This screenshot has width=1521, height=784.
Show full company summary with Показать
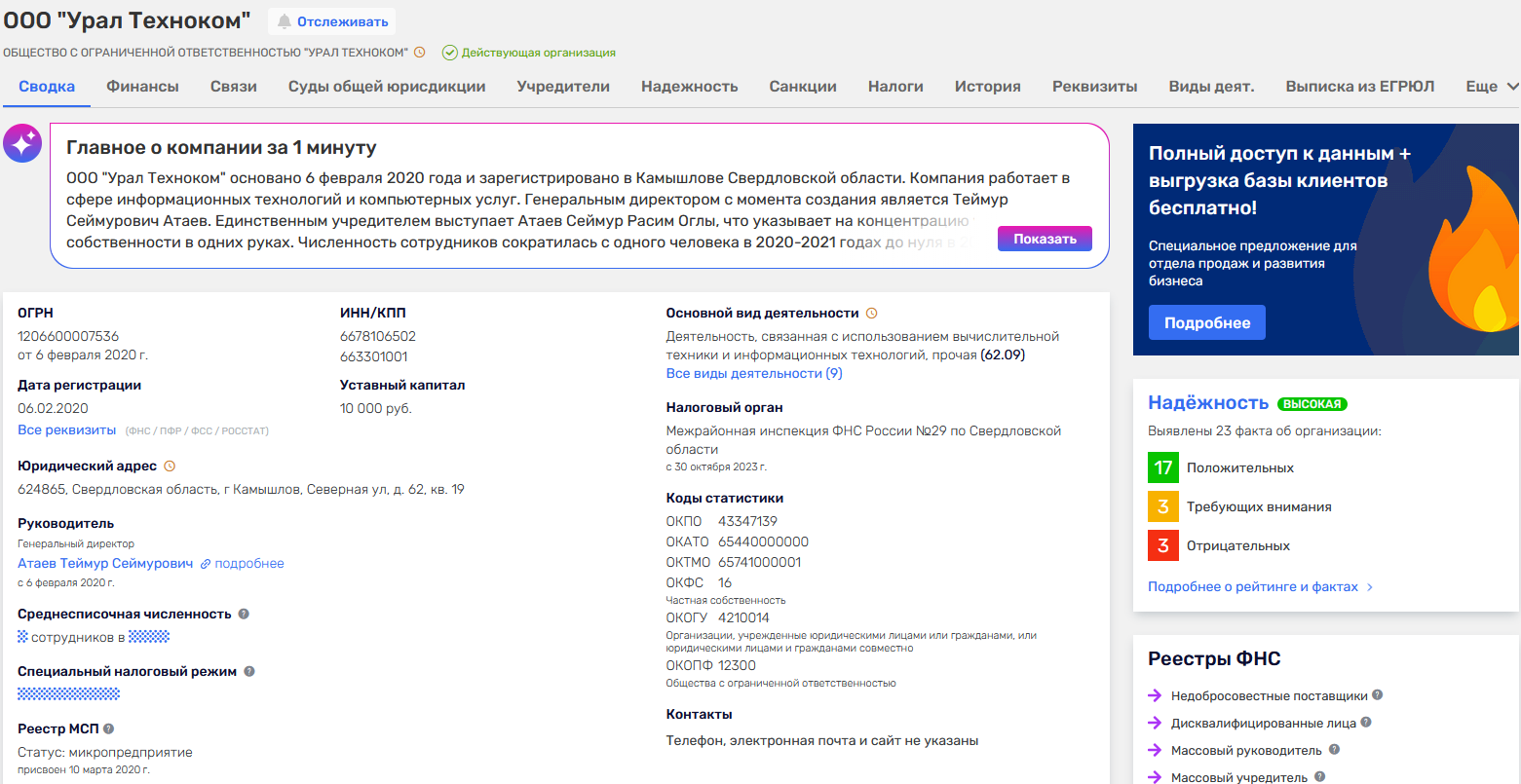1045,239
